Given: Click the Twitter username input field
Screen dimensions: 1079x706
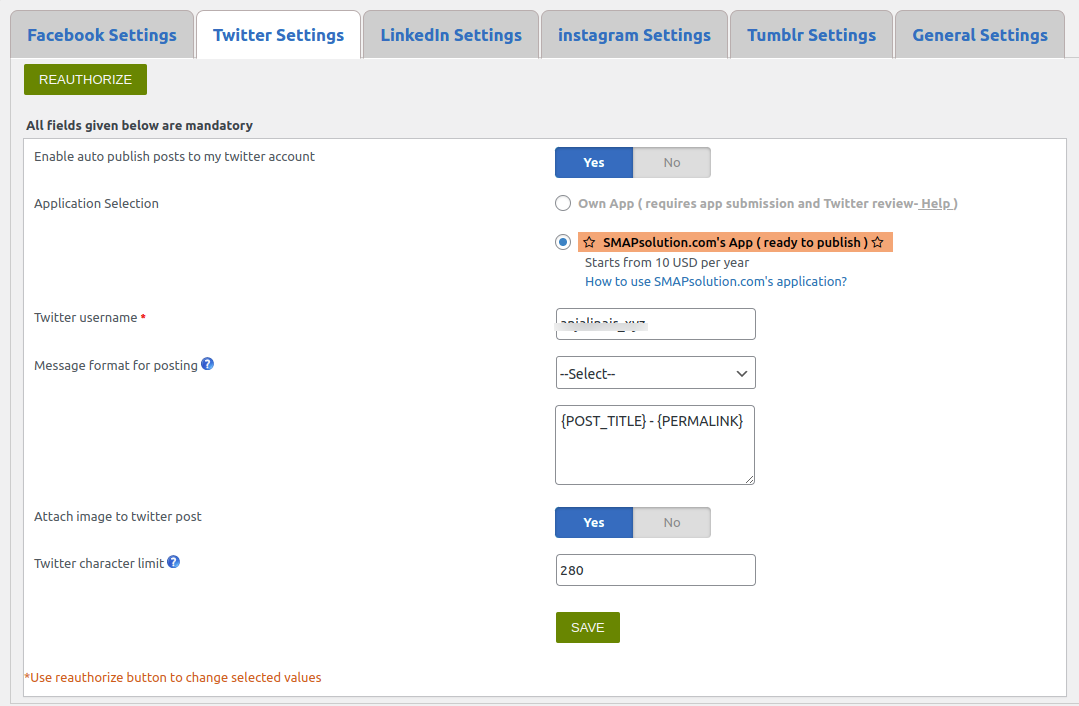Looking at the screenshot, I should (655, 324).
